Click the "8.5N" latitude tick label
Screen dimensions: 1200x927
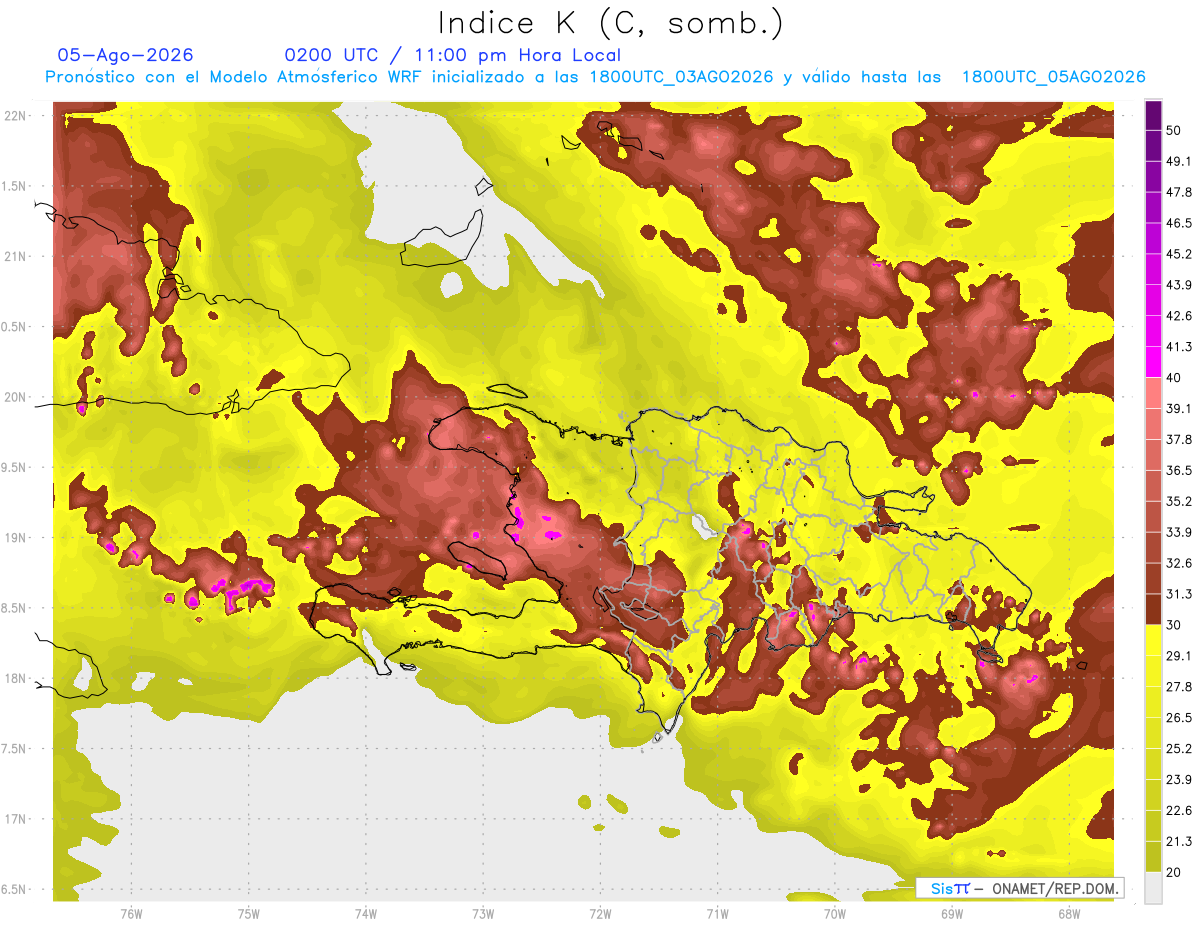[x=15, y=608]
